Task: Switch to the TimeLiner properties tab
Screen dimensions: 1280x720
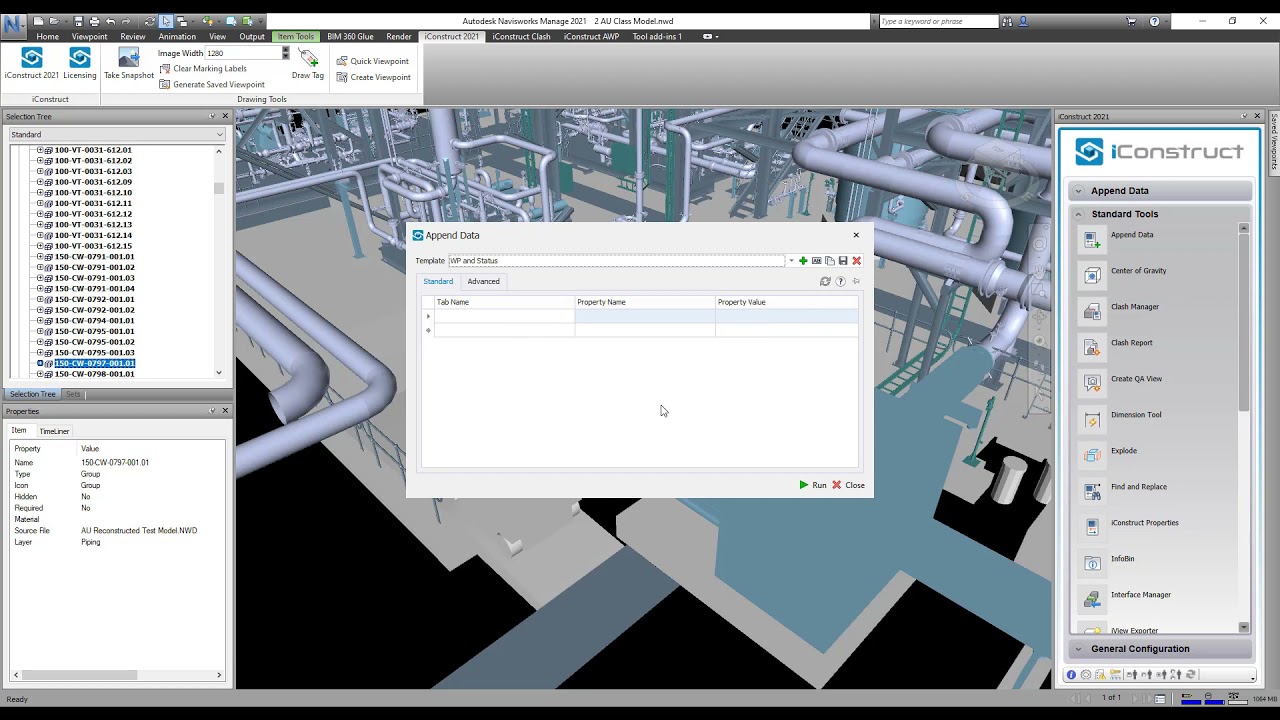Action: (x=54, y=431)
